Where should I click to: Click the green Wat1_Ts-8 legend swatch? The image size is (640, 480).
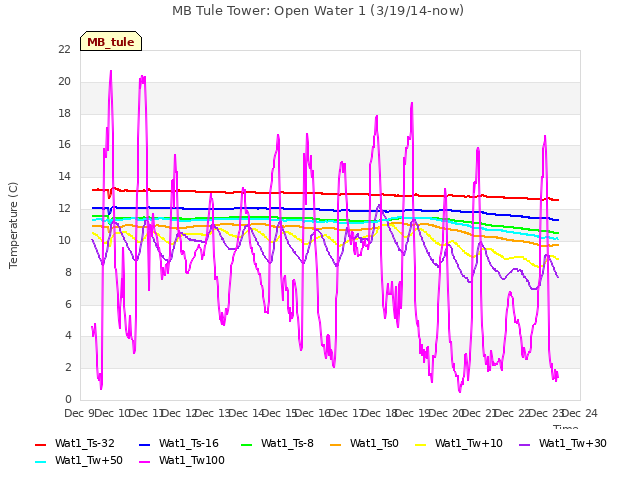click(x=247, y=444)
